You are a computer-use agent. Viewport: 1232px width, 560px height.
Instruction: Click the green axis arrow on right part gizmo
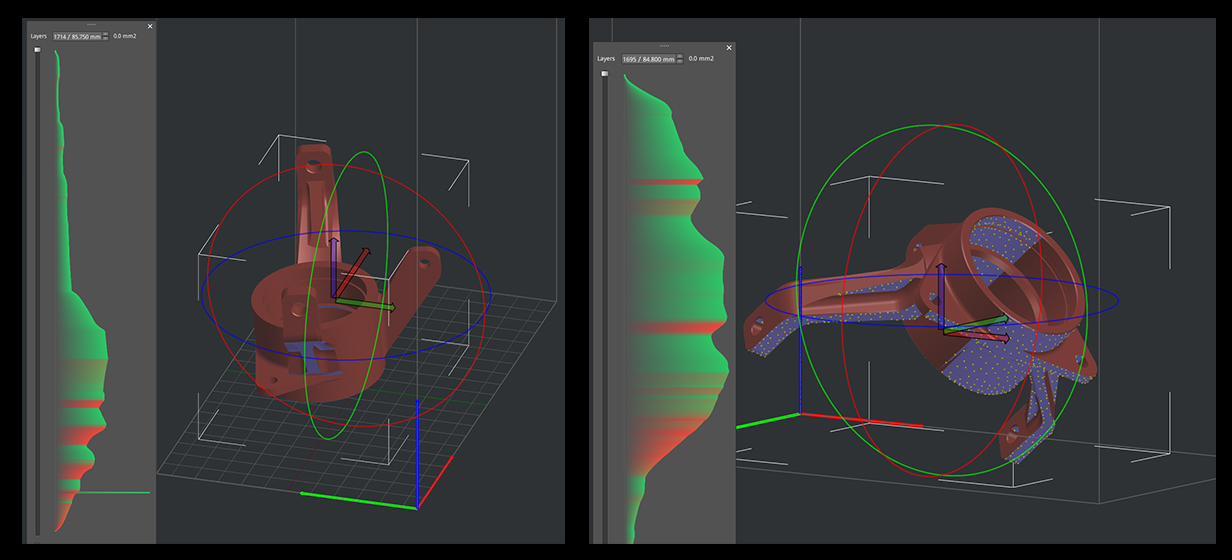[x=977, y=326]
